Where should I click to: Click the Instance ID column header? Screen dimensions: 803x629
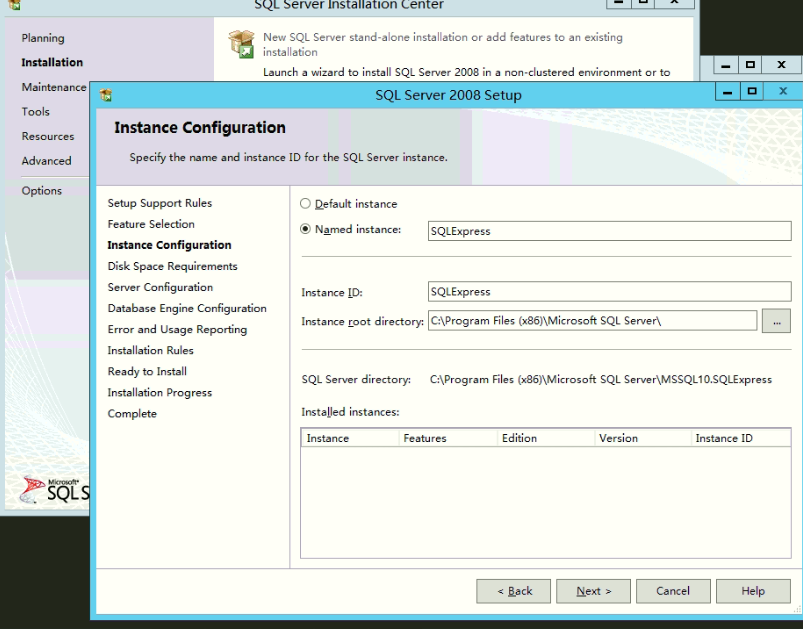pos(741,438)
